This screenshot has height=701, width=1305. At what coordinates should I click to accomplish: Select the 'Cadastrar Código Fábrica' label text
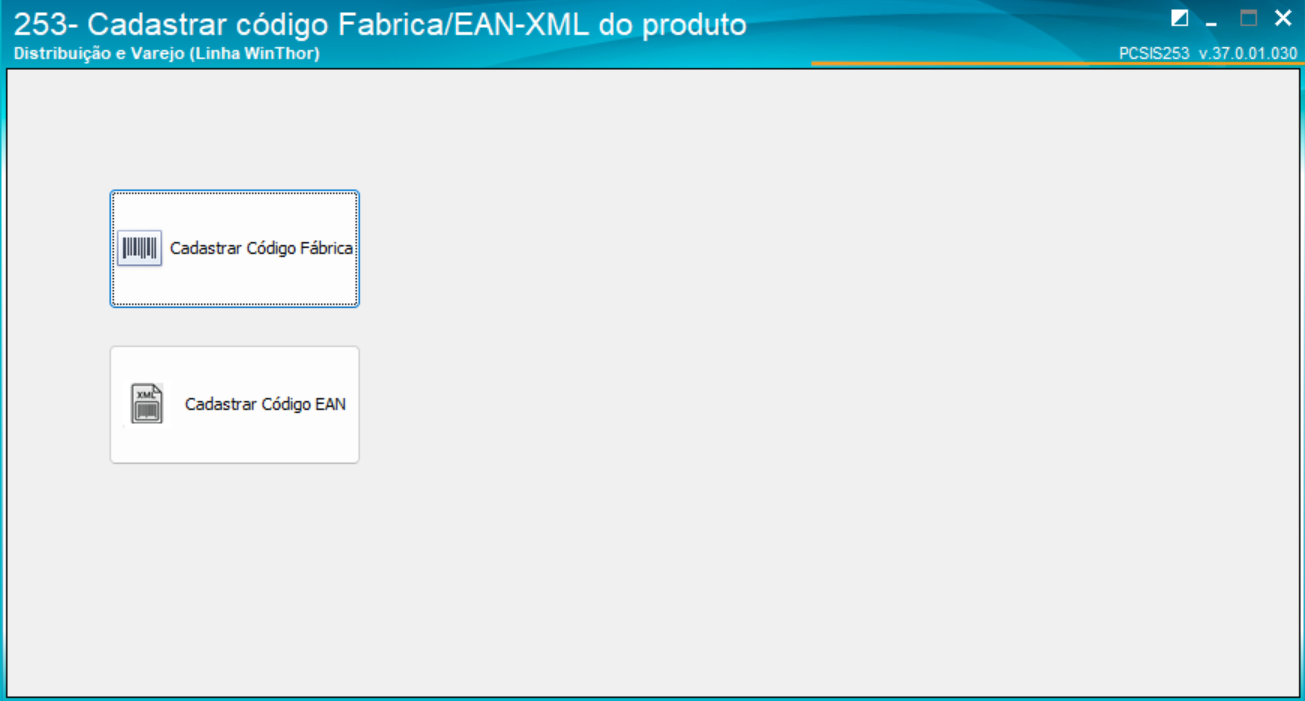pos(261,249)
